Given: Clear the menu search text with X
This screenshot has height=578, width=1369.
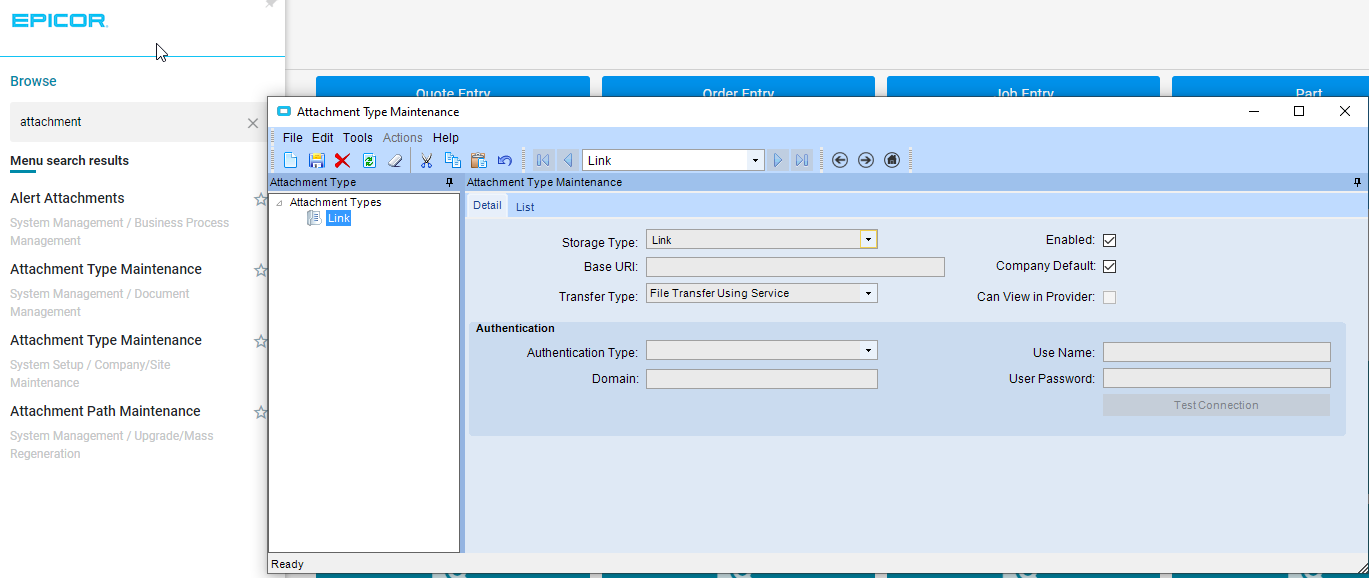Looking at the screenshot, I should pyautogui.click(x=253, y=123).
